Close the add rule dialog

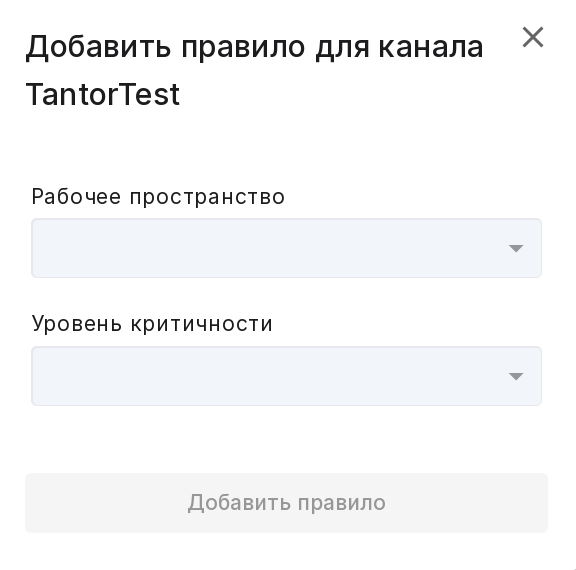533,37
